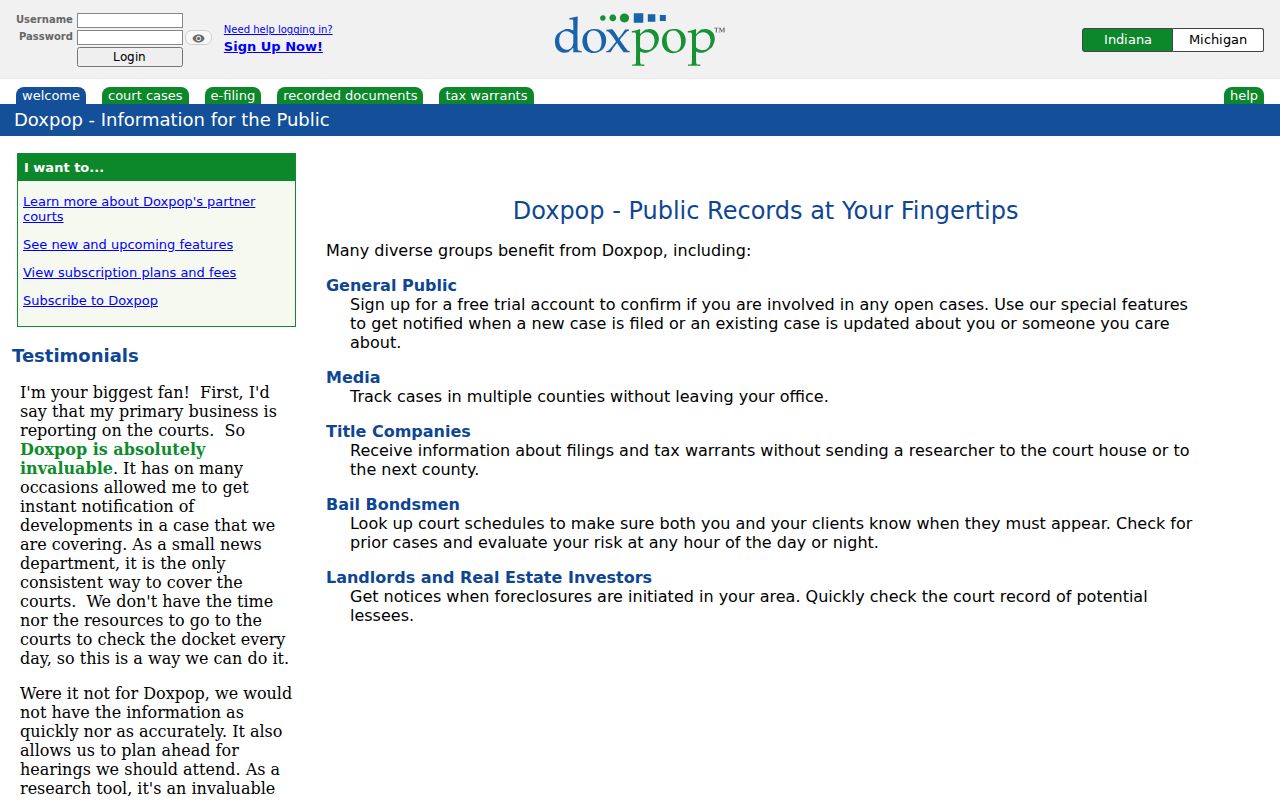The width and height of the screenshot is (1280, 800).
Task: Click the General Public heading
Action: (x=391, y=285)
